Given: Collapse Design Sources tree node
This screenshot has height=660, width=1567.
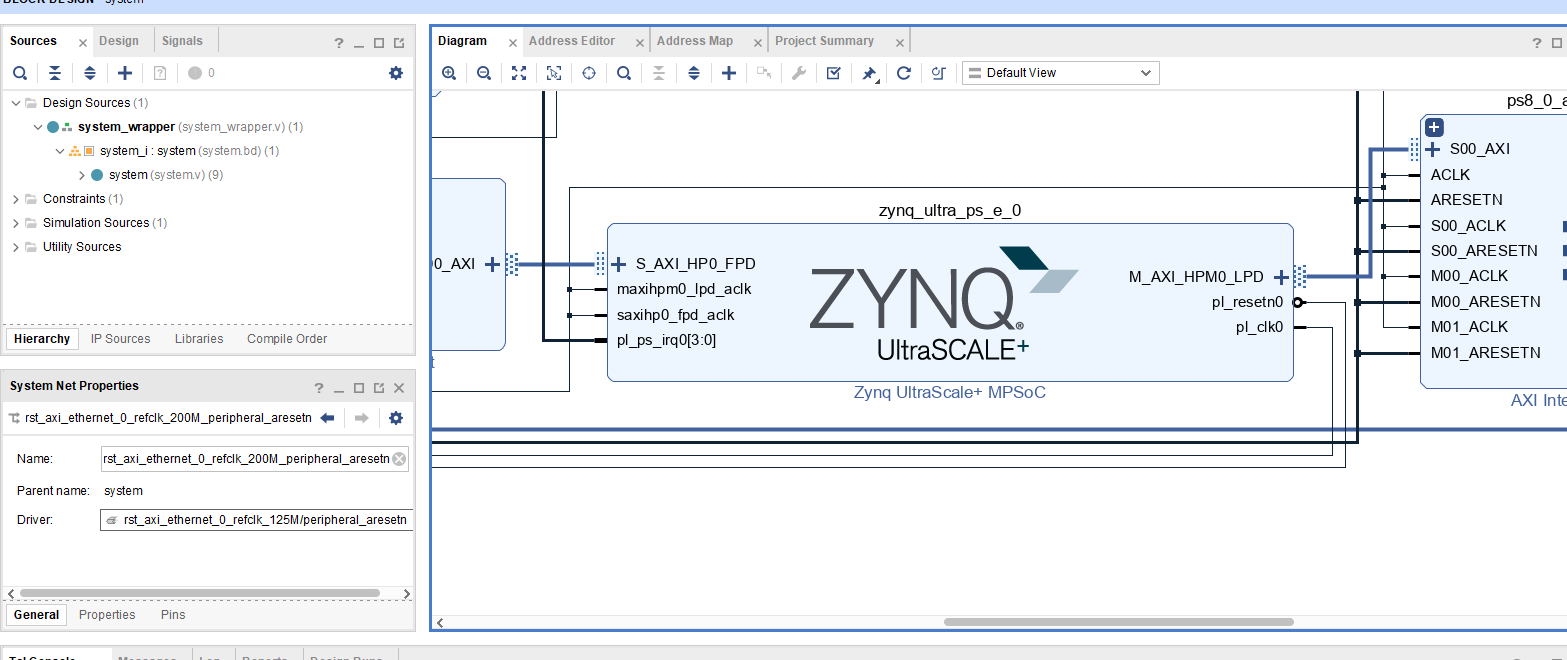Looking at the screenshot, I should pyautogui.click(x=16, y=103).
